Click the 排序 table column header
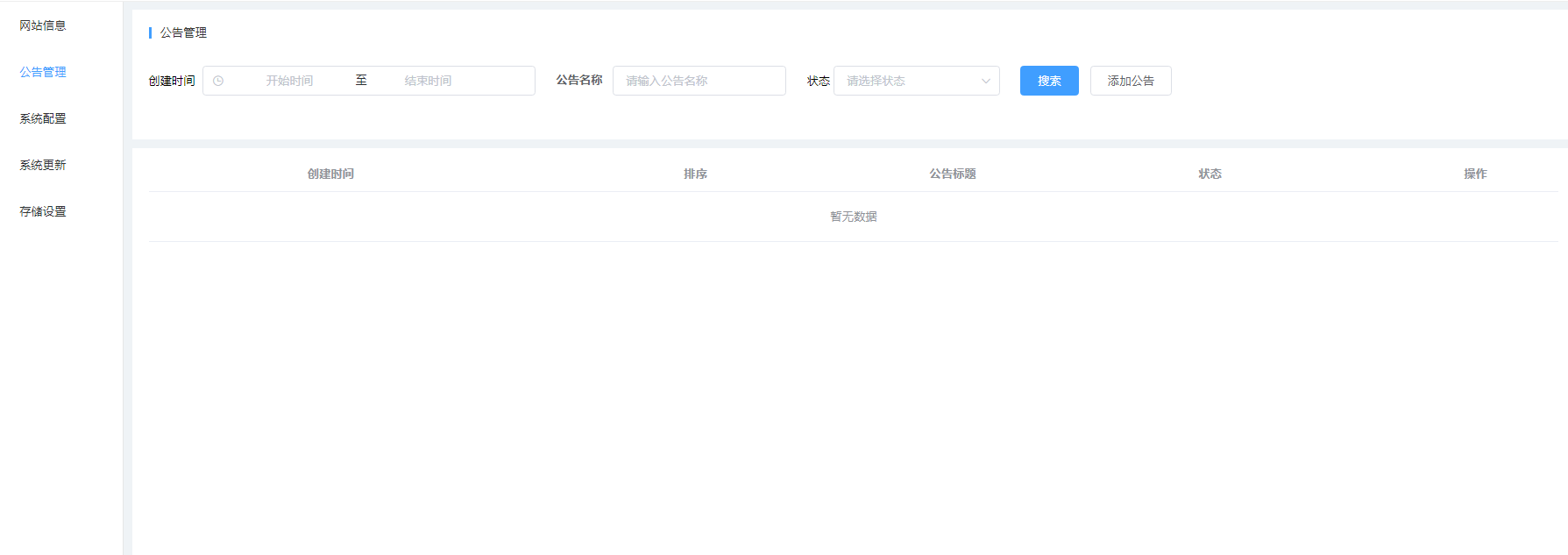 click(695, 174)
